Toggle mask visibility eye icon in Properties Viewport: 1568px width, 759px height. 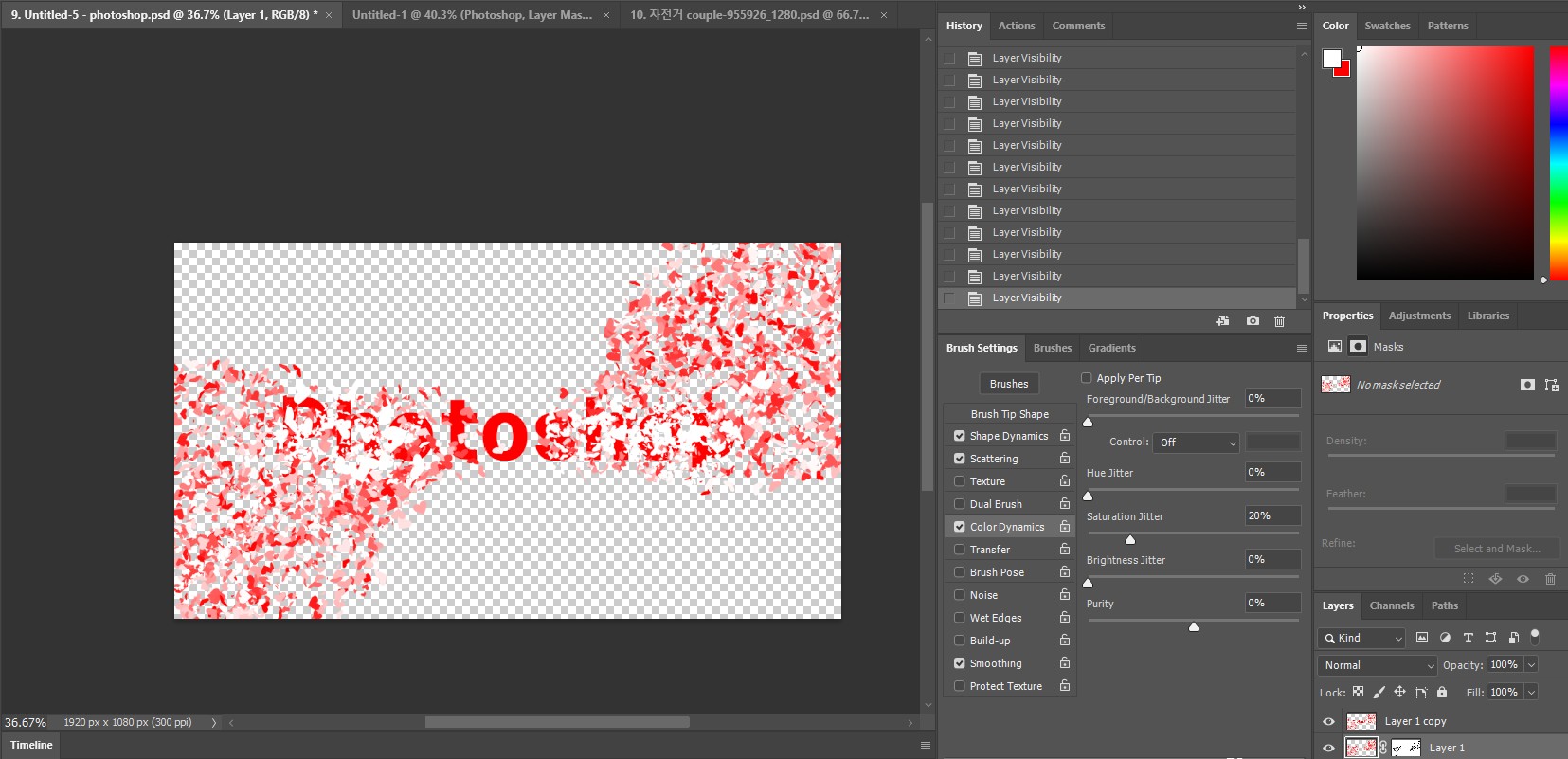pyautogui.click(x=1523, y=579)
